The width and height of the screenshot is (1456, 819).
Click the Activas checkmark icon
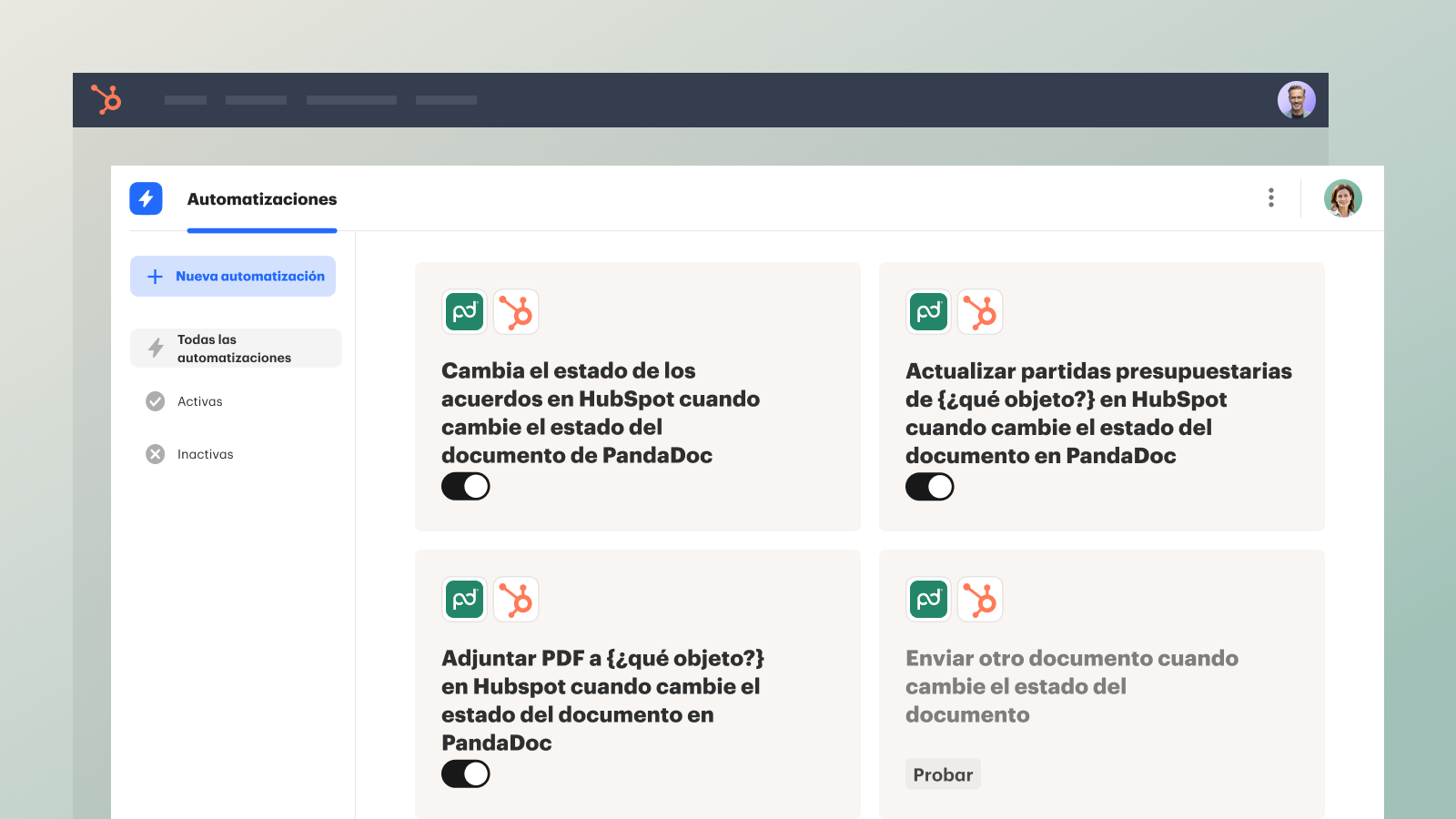(x=156, y=401)
